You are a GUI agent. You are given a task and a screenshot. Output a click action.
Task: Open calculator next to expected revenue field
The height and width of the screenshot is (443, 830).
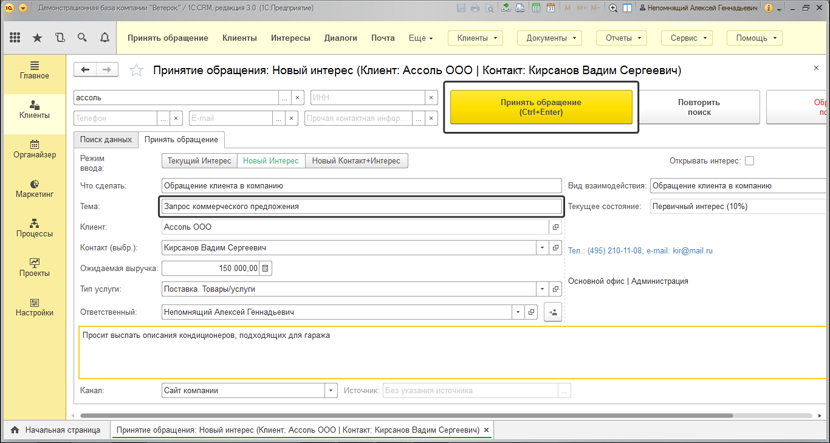click(266, 268)
